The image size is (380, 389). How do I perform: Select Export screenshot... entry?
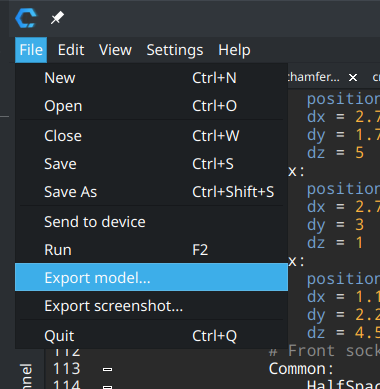tap(151, 306)
